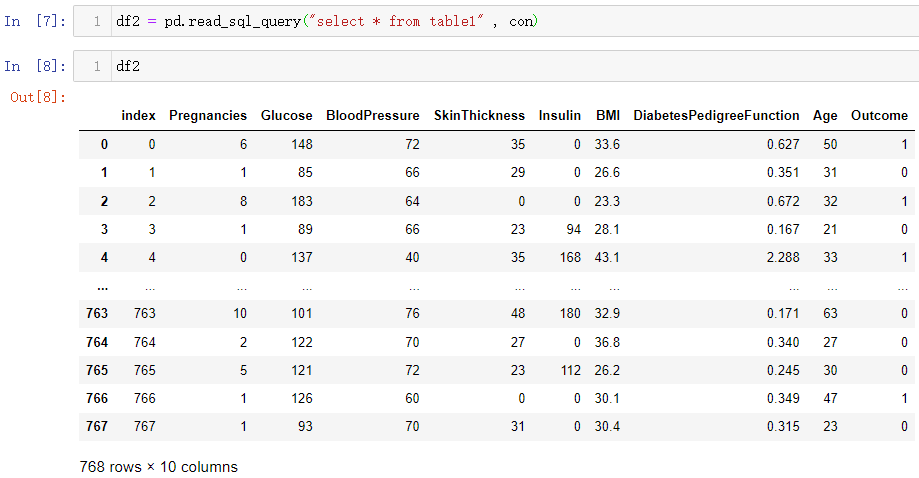The height and width of the screenshot is (478, 919).
Task: Click the 768 rows × 10 columns summary
Action: (x=159, y=467)
